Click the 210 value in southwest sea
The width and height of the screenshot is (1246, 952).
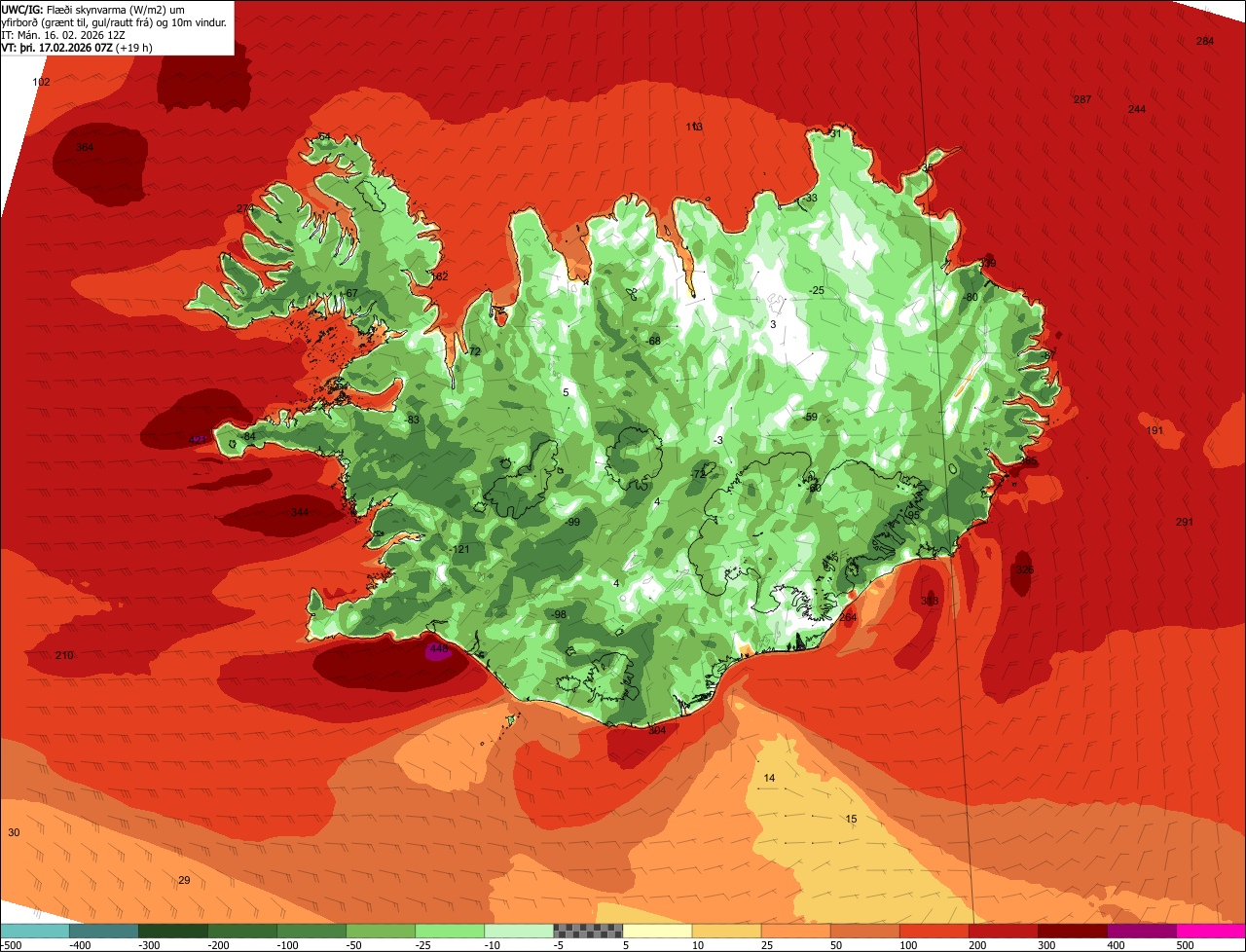click(x=64, y=655)
